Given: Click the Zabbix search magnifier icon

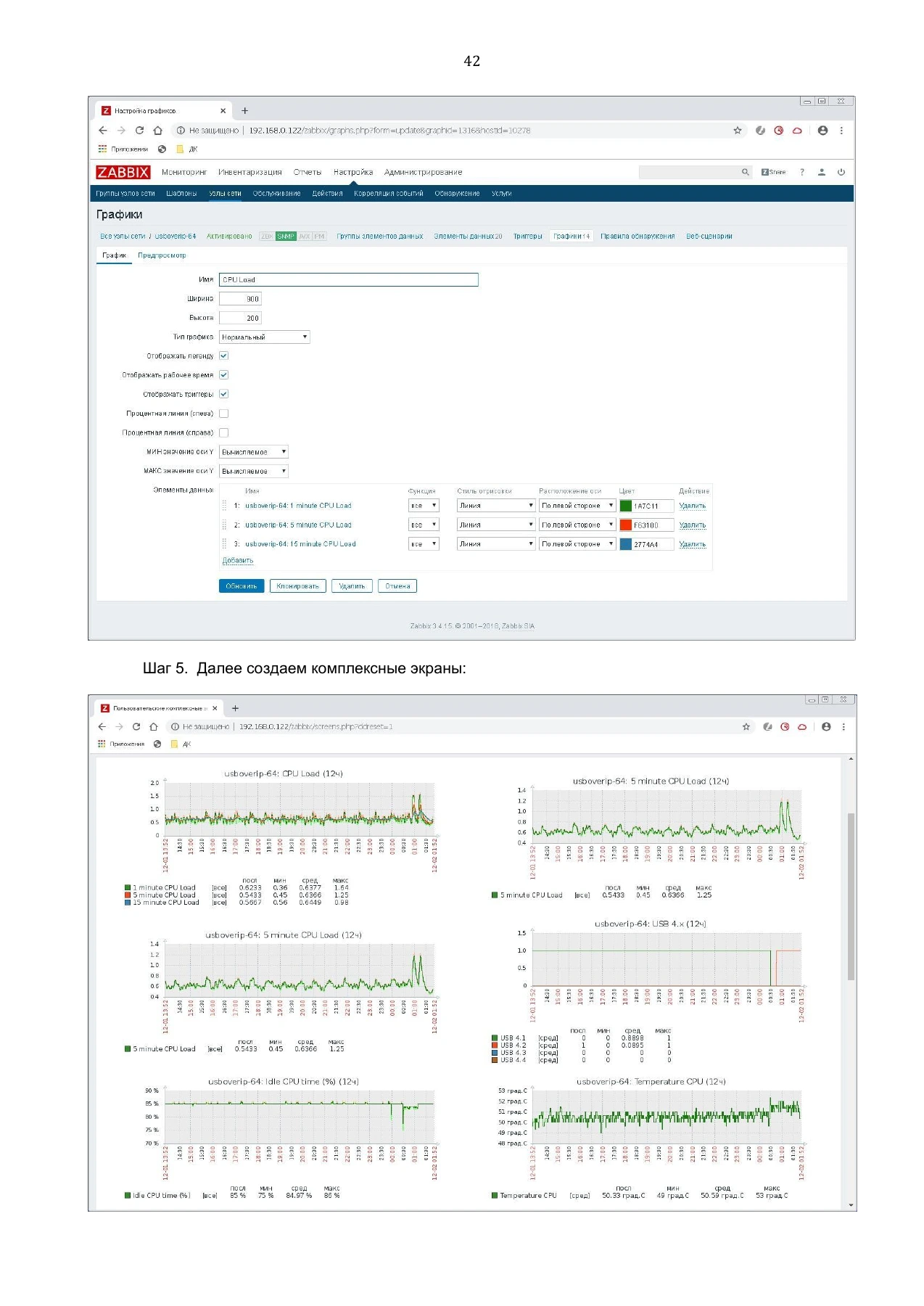Looking at the screenshot, I should (745, 172).
